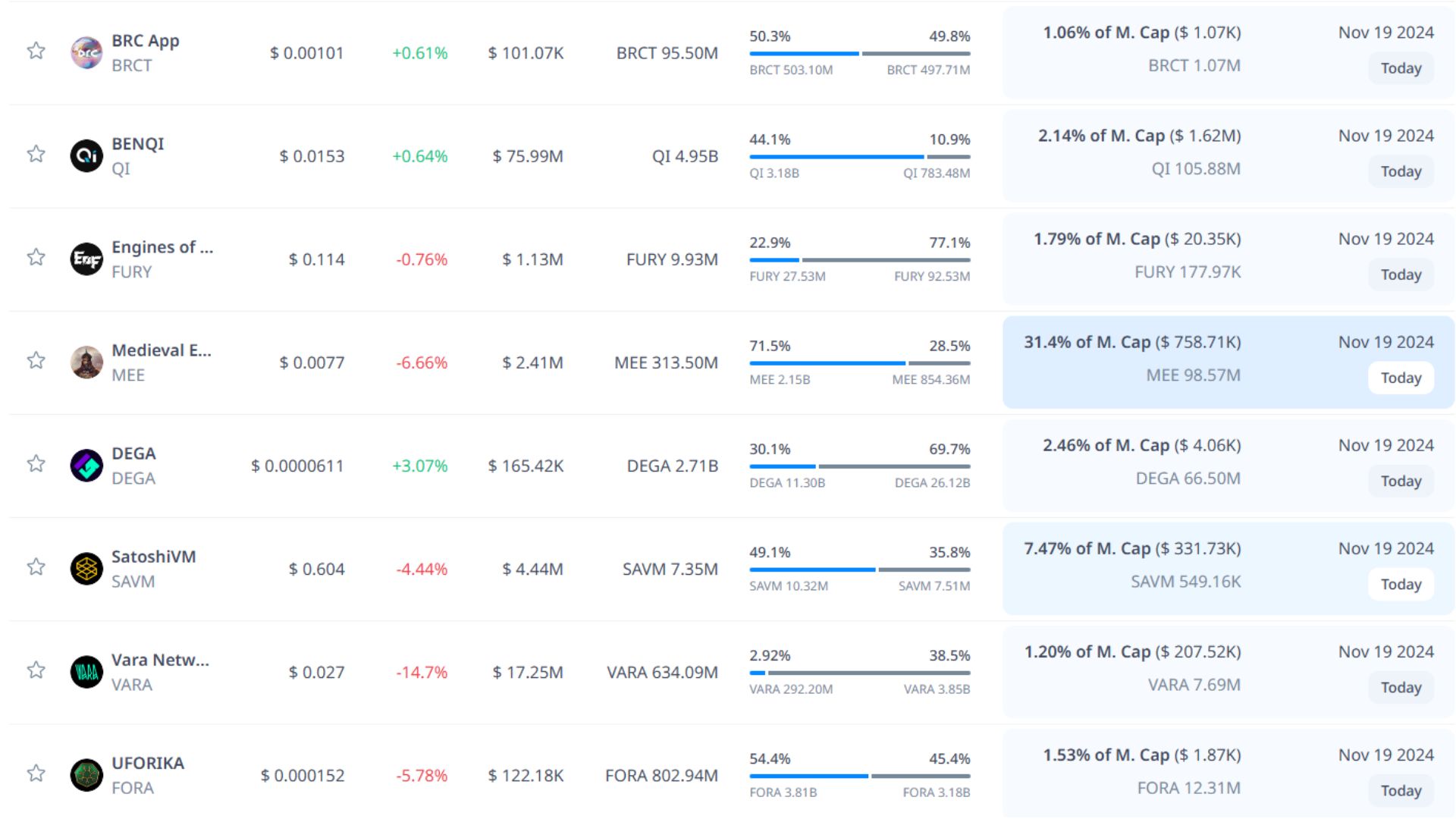
Task: Click the BENQI QI logo icon
Action: (x=86, y=156)
